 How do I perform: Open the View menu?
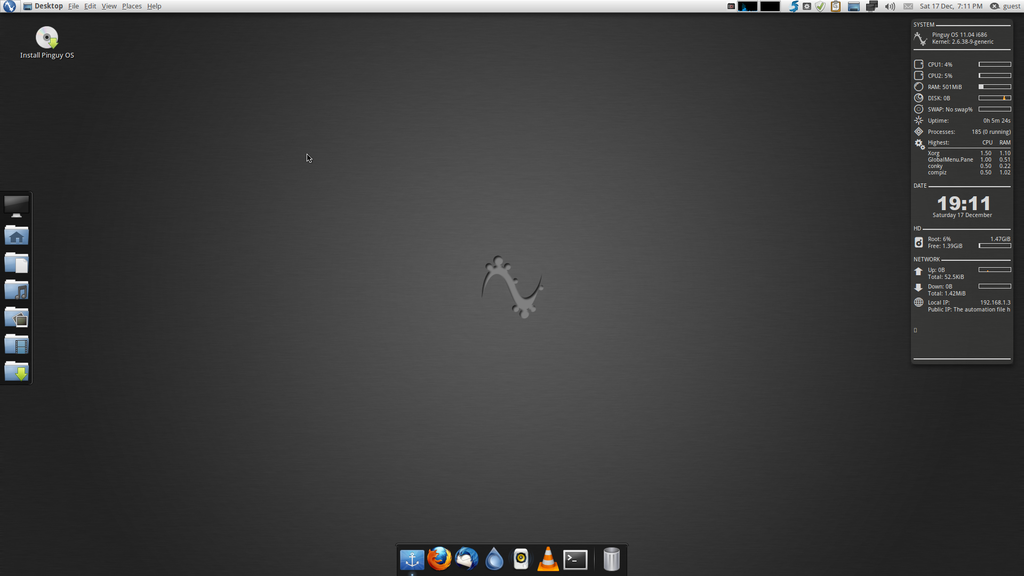109,6
